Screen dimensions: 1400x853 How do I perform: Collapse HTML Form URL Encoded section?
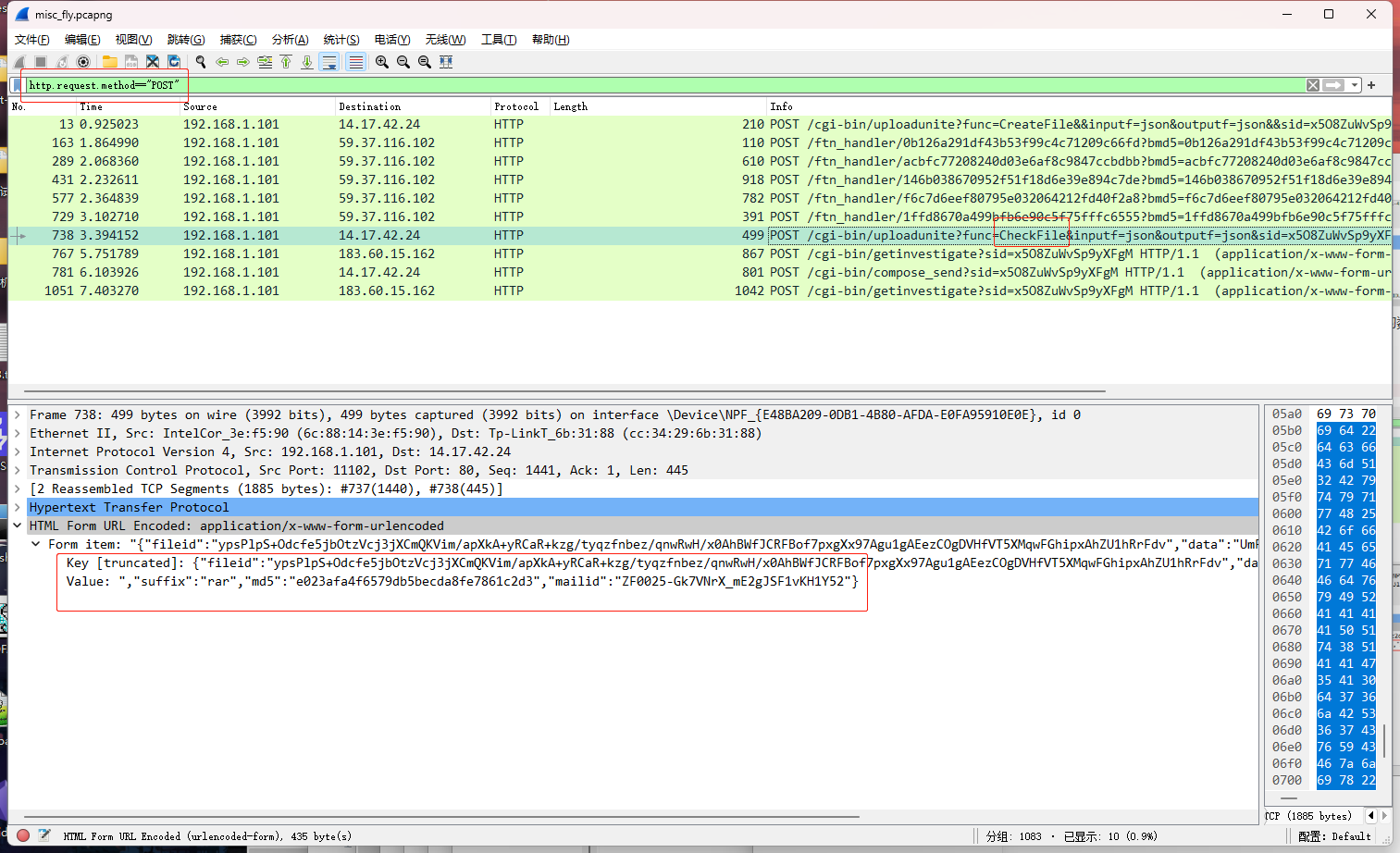18,525
